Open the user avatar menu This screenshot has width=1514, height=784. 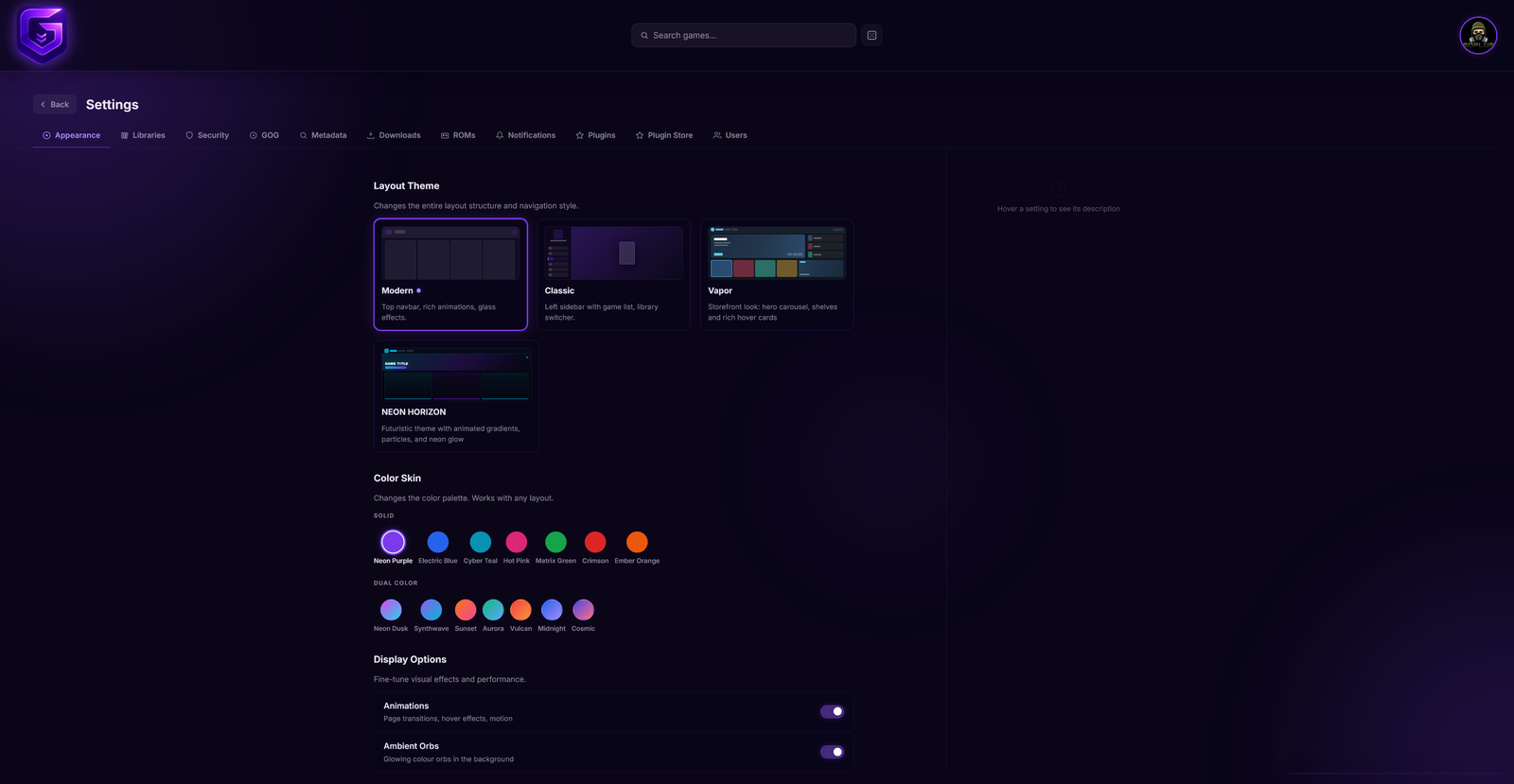pyautogui.click(x=1478, y=35)
